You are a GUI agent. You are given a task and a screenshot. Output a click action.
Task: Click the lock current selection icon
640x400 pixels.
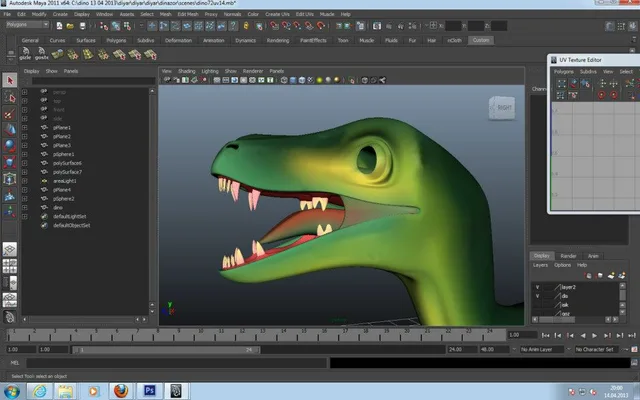coord(246,26)
